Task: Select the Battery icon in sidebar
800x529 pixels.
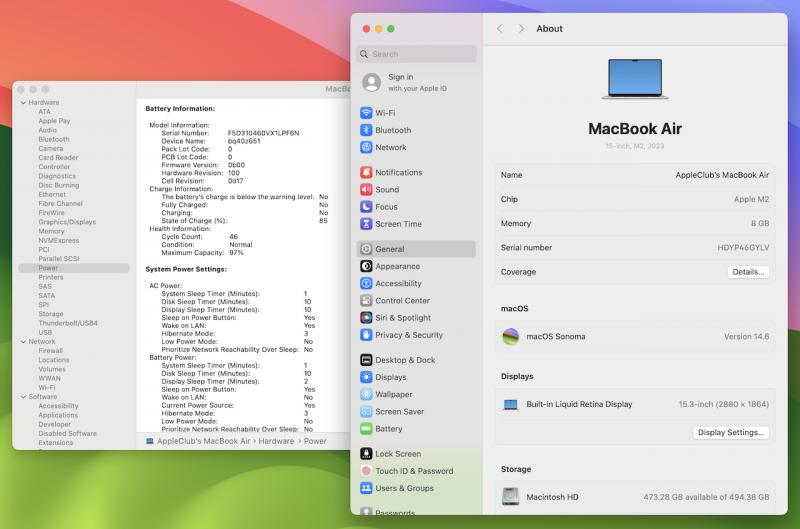Action: click(x=366, y=429)
